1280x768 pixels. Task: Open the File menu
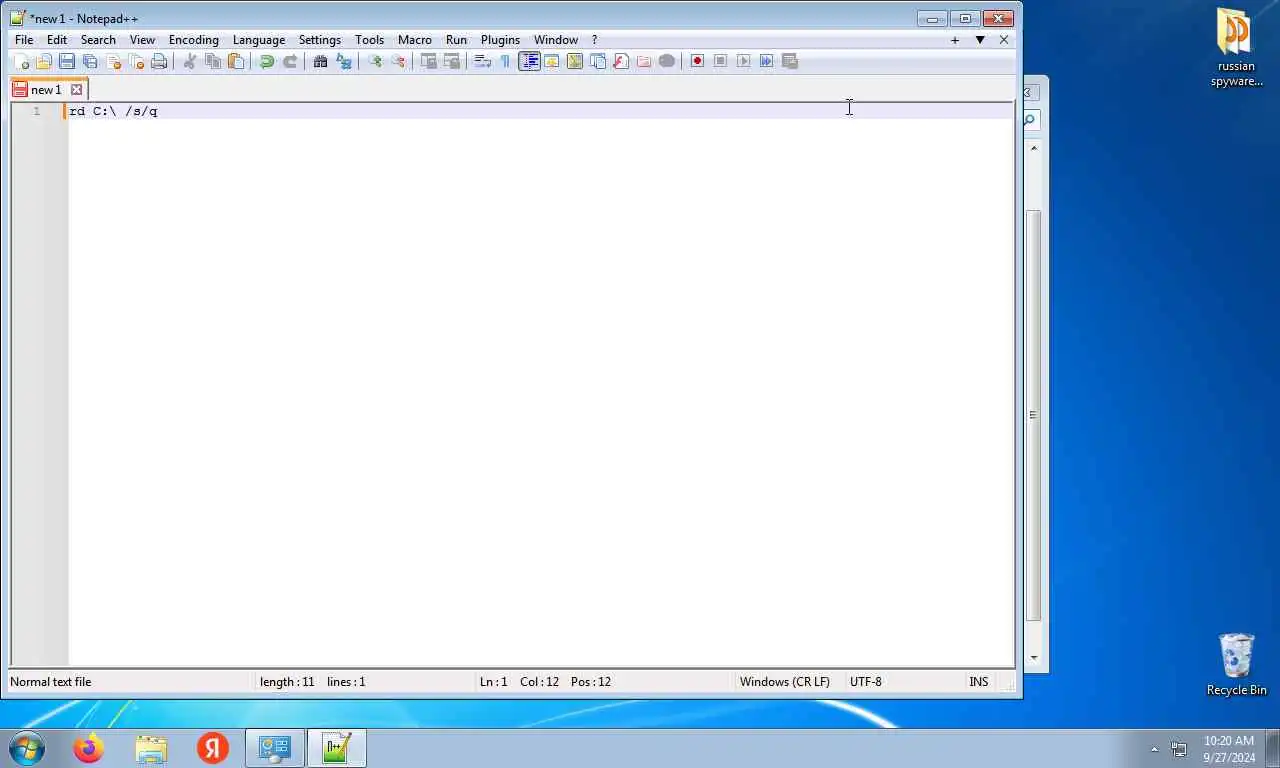click(24, 40)
